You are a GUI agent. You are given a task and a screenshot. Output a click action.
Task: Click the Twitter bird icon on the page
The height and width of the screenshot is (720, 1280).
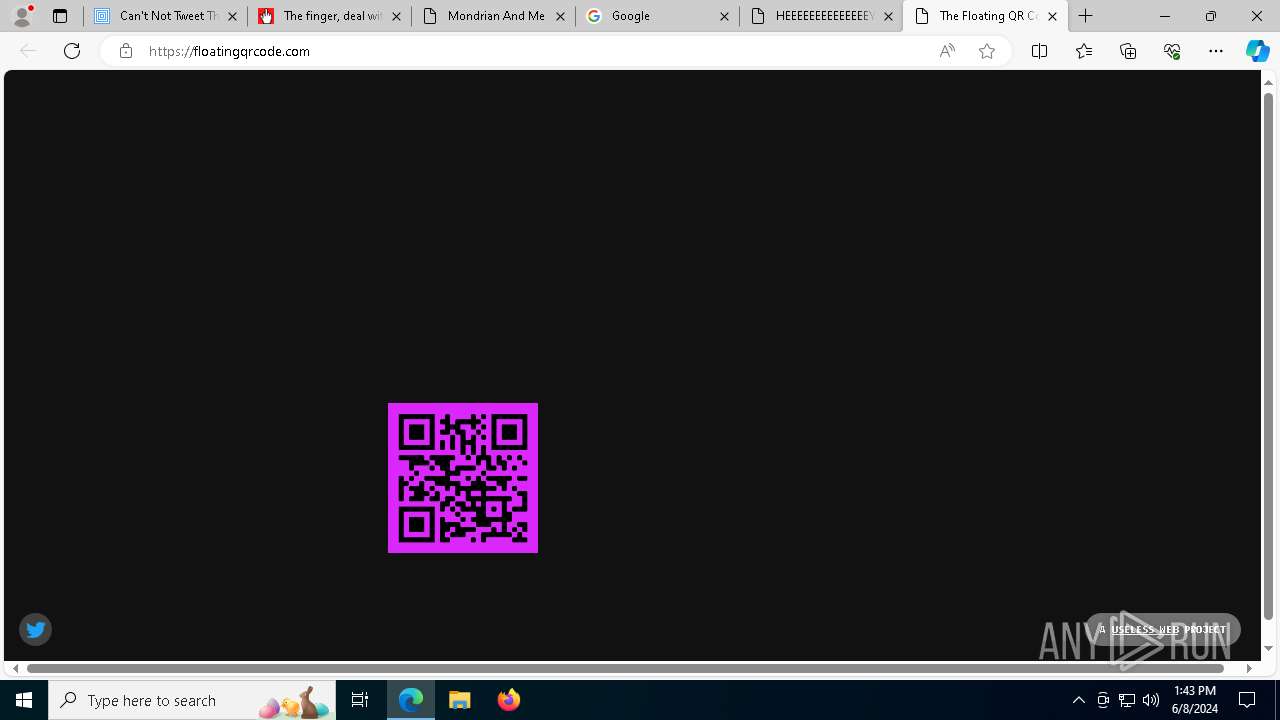pyautogui.click(x=35, y=629)
